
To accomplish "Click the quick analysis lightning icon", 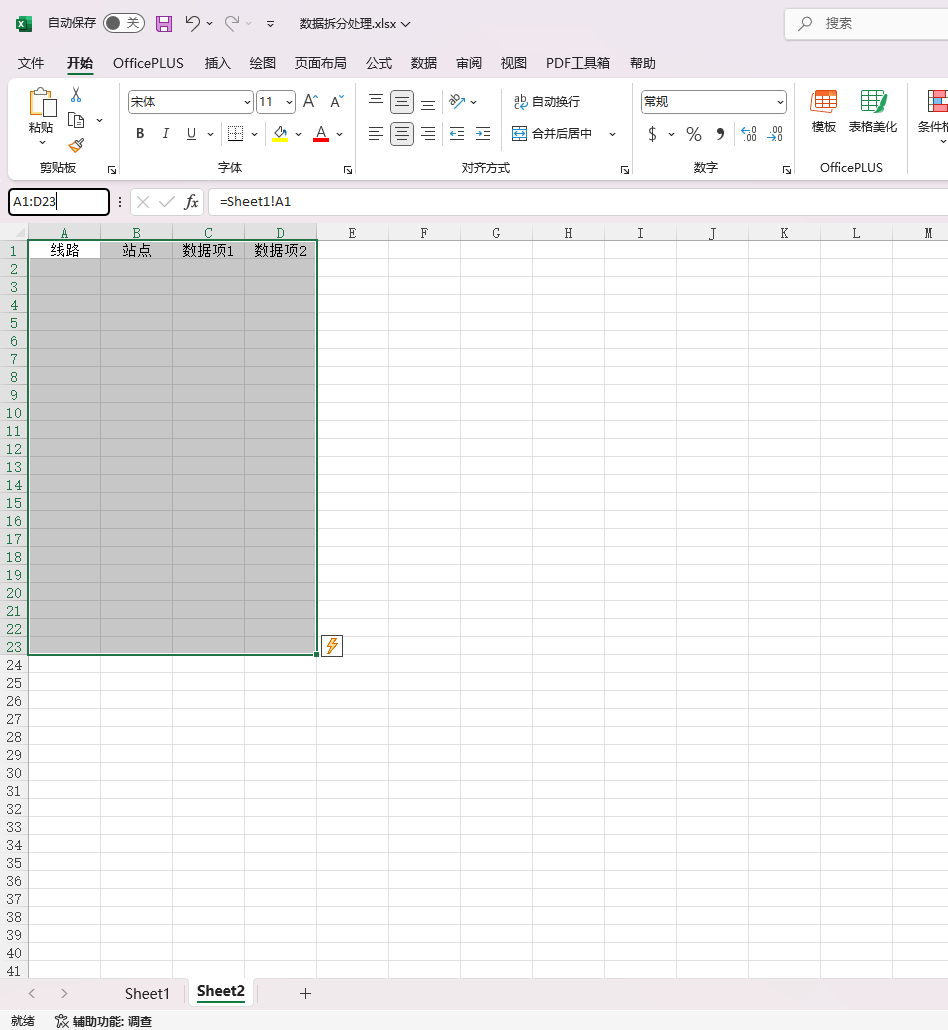I will coord(332,646).
